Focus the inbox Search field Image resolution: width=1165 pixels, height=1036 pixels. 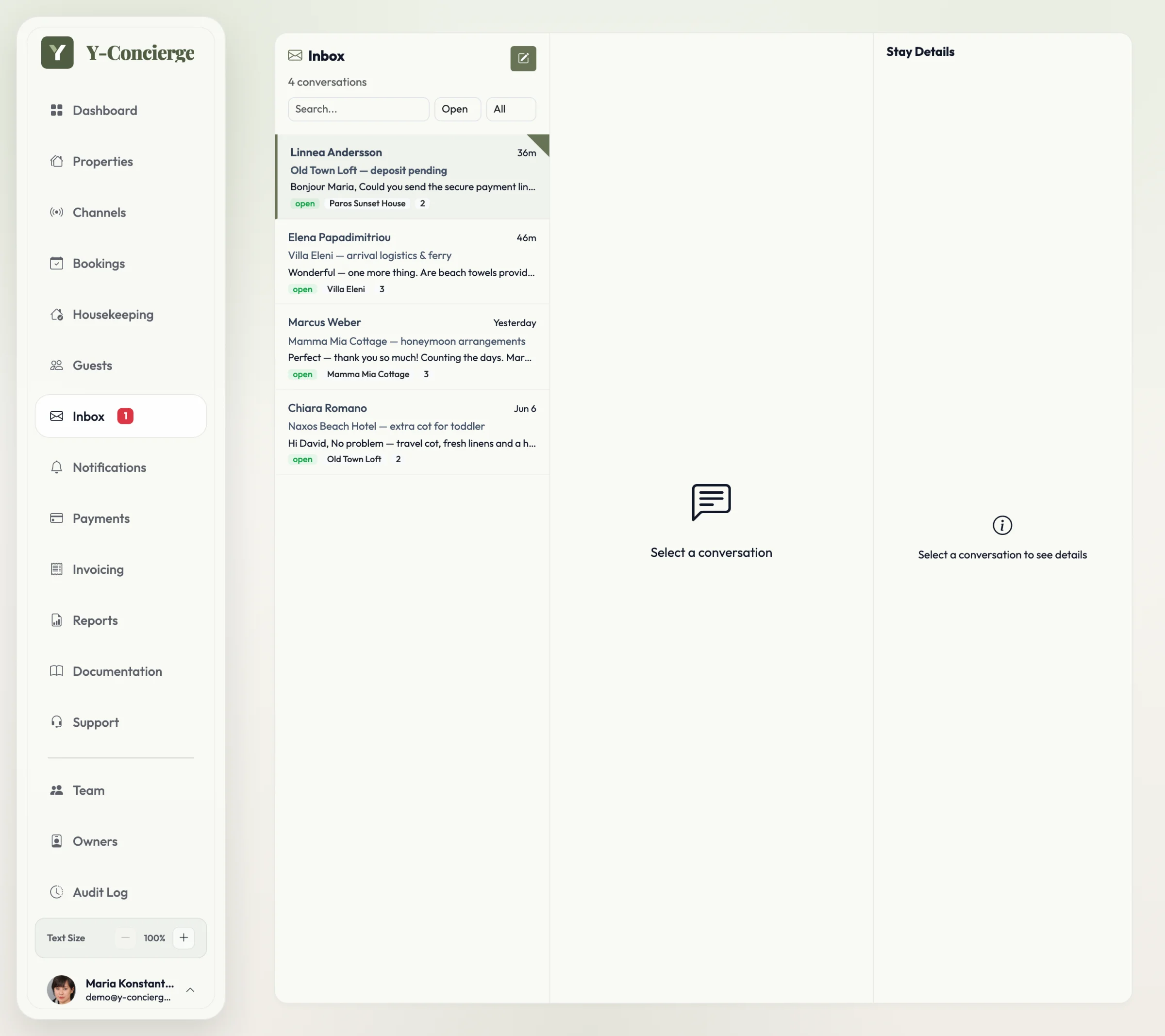(359, 109)
